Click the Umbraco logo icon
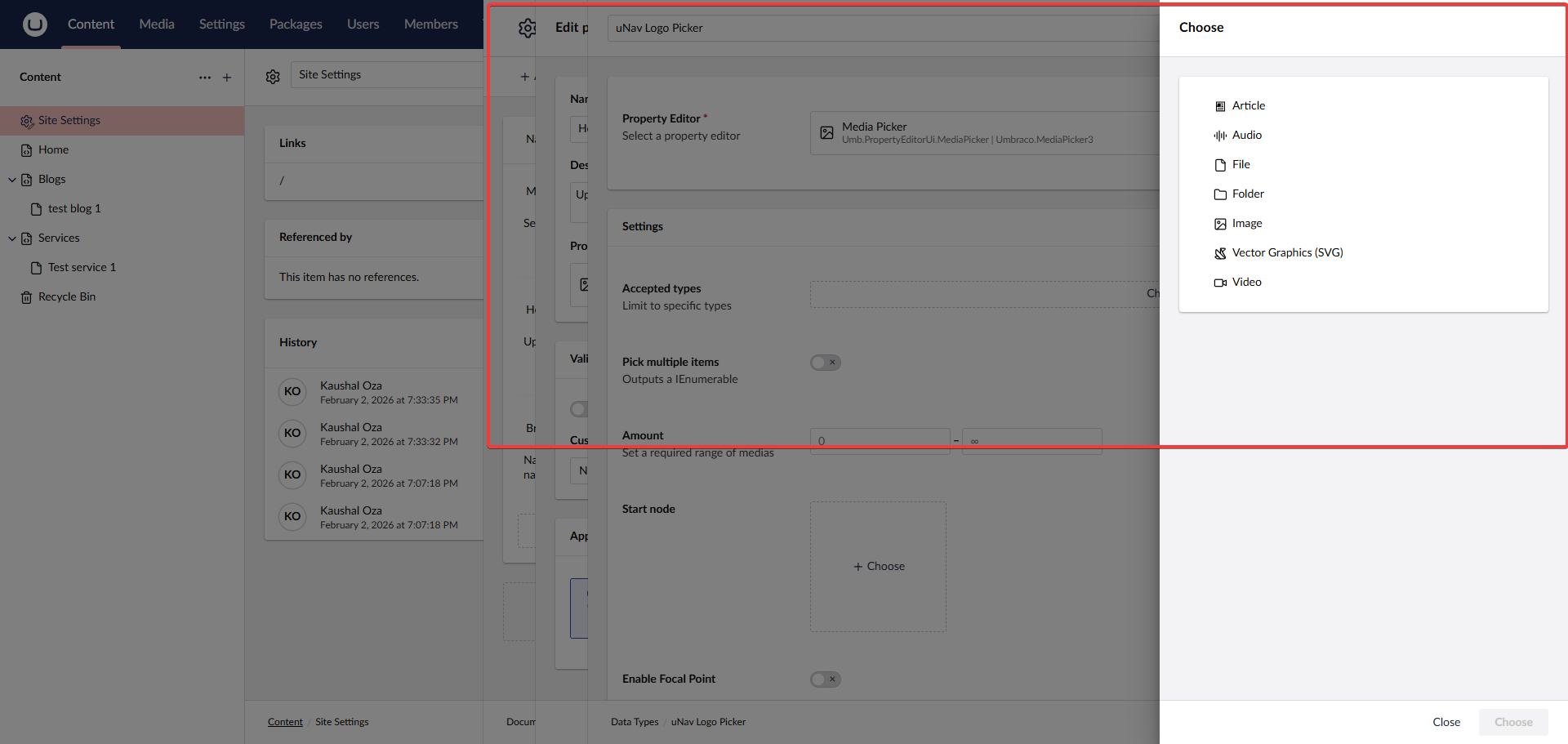The width and height of the screenshot is (1568, 744). 34,25
